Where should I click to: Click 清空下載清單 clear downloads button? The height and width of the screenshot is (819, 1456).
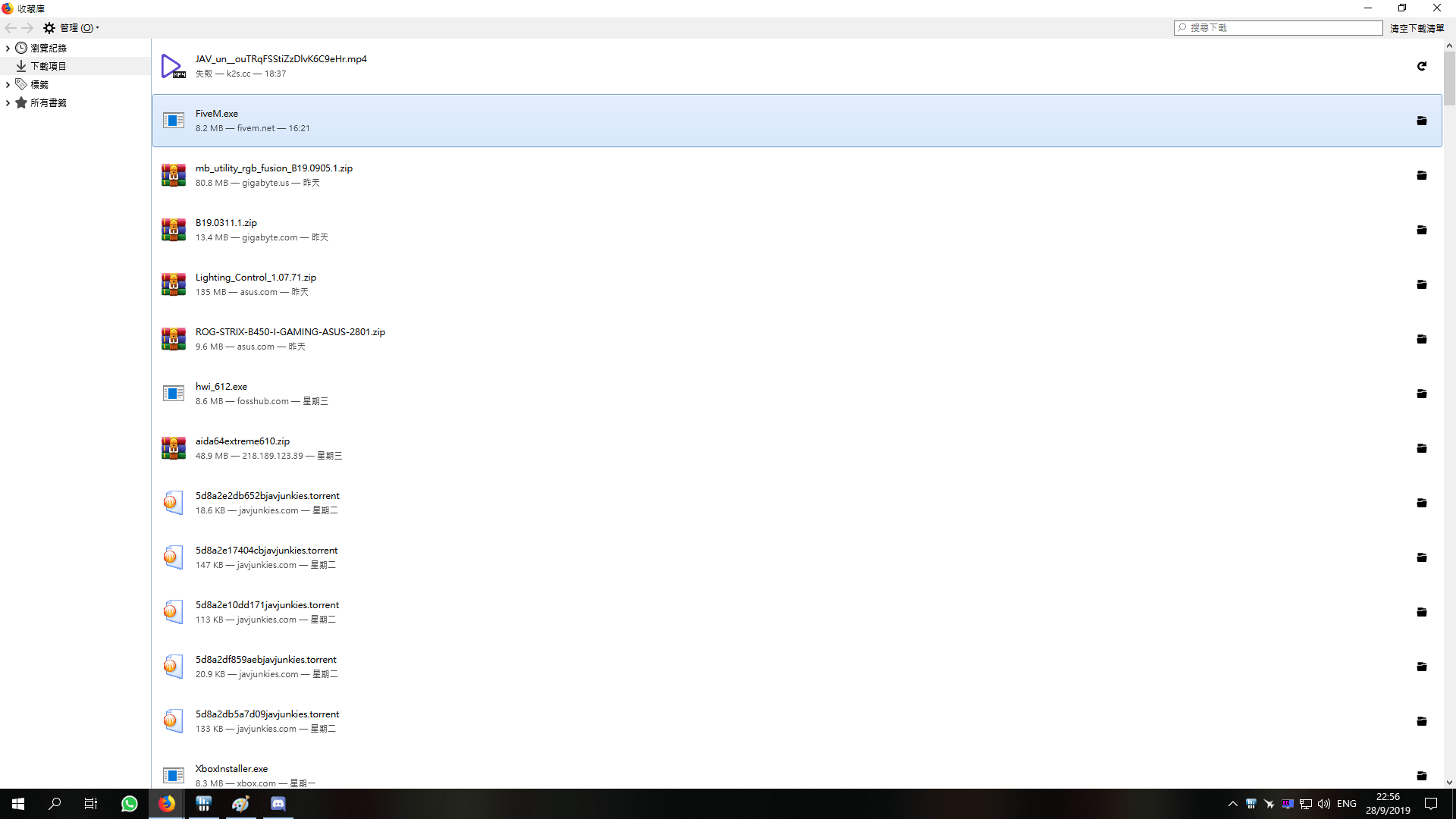click(x=1417, y=28)
